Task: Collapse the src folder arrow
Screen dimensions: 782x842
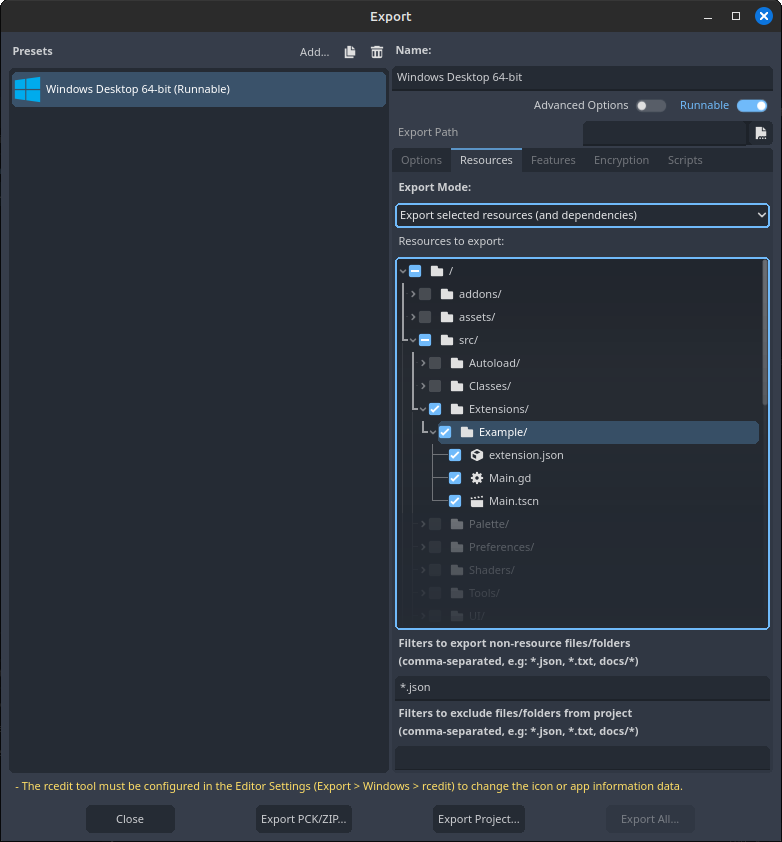Action: tap(413, 340)
